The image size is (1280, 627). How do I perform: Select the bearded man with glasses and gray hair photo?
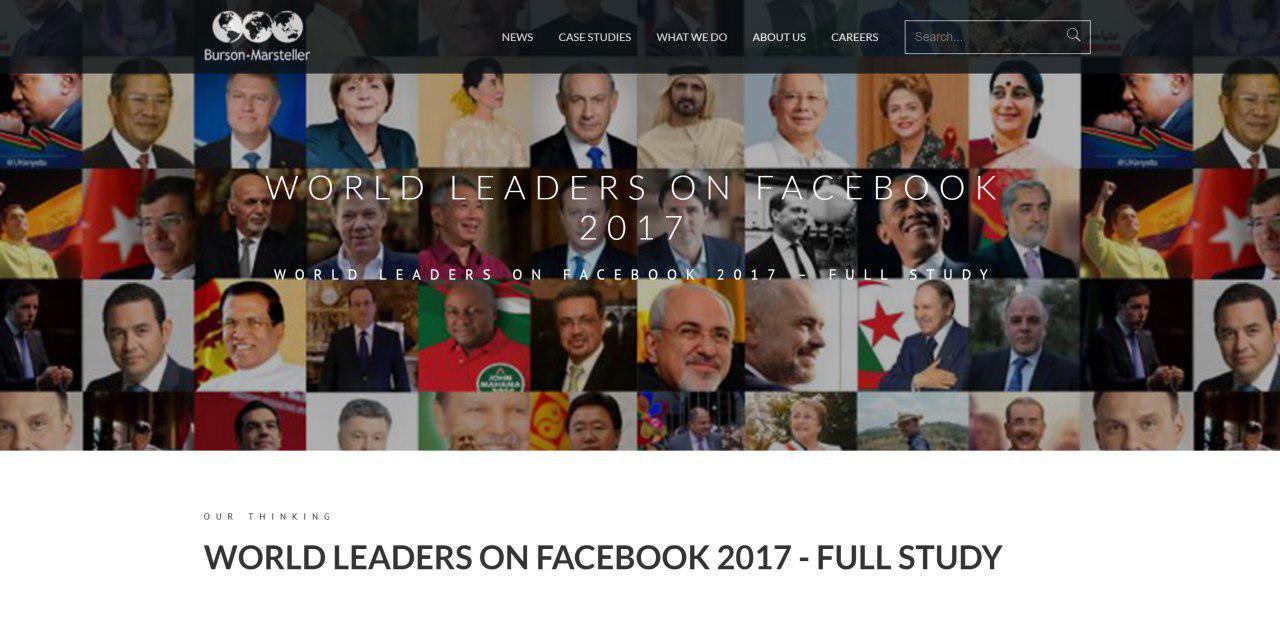point(691,336)
